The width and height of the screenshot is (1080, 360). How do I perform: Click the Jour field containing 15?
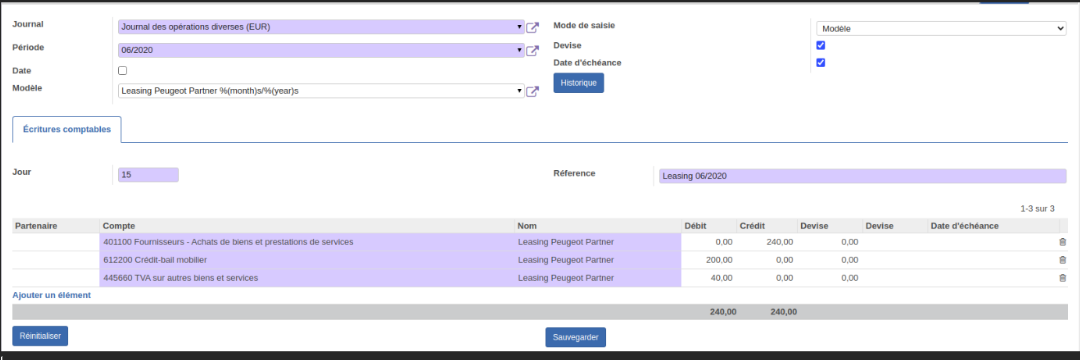148,175
